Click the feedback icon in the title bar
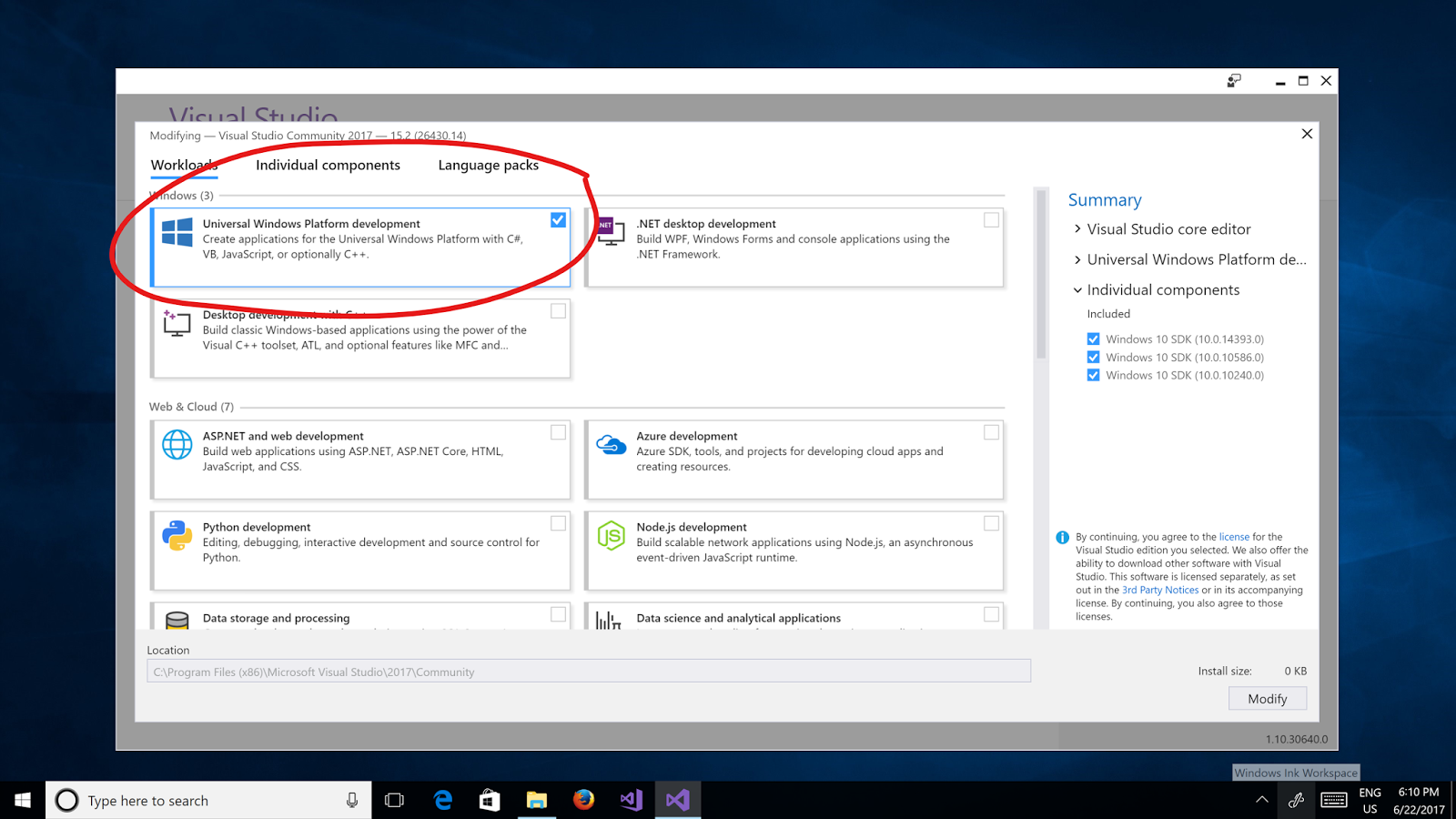The height and width of the screenshot is (819, 1456). [1234, 81]
